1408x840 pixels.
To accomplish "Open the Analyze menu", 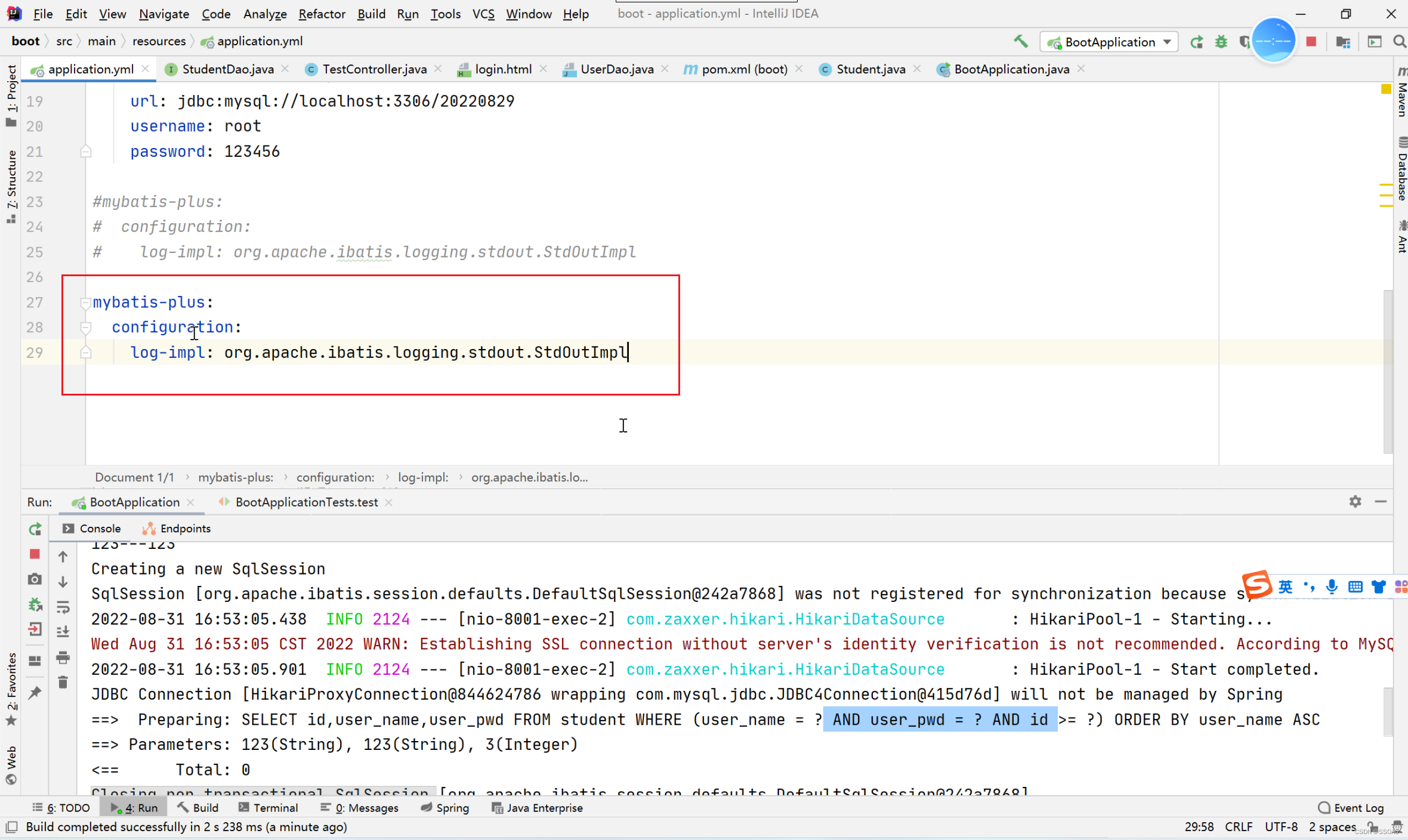I will (x=265, y=14).
